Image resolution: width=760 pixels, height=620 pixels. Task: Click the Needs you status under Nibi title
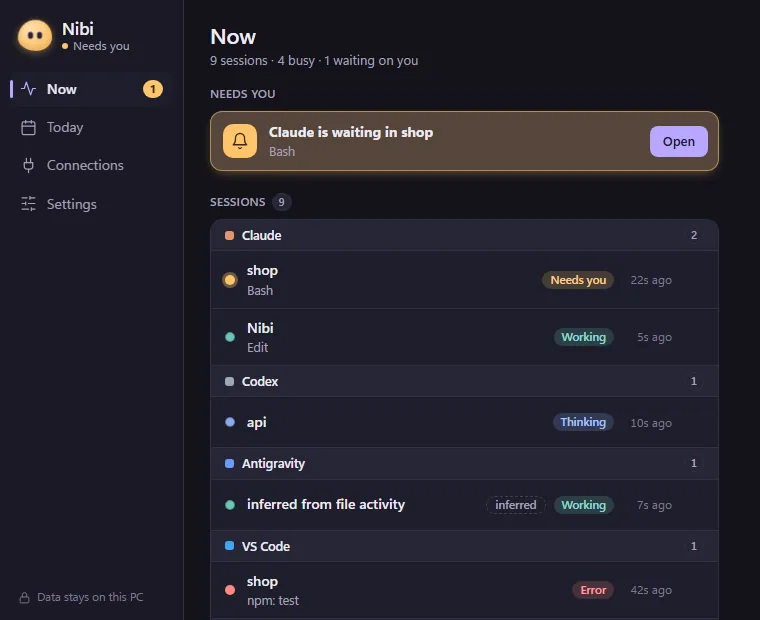coord(96,46)
